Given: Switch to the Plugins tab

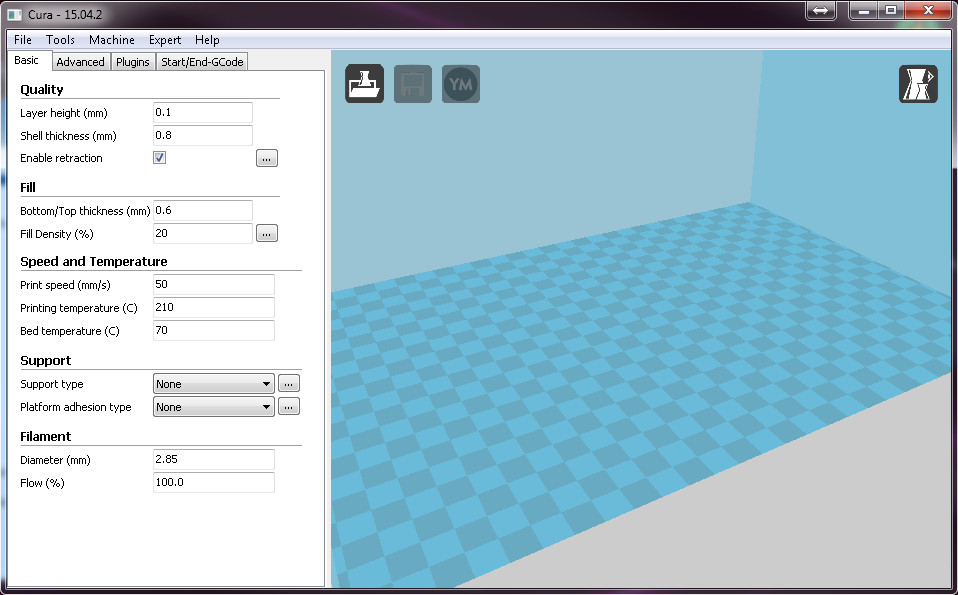Looking at the screenshot, I should [133, 62].
